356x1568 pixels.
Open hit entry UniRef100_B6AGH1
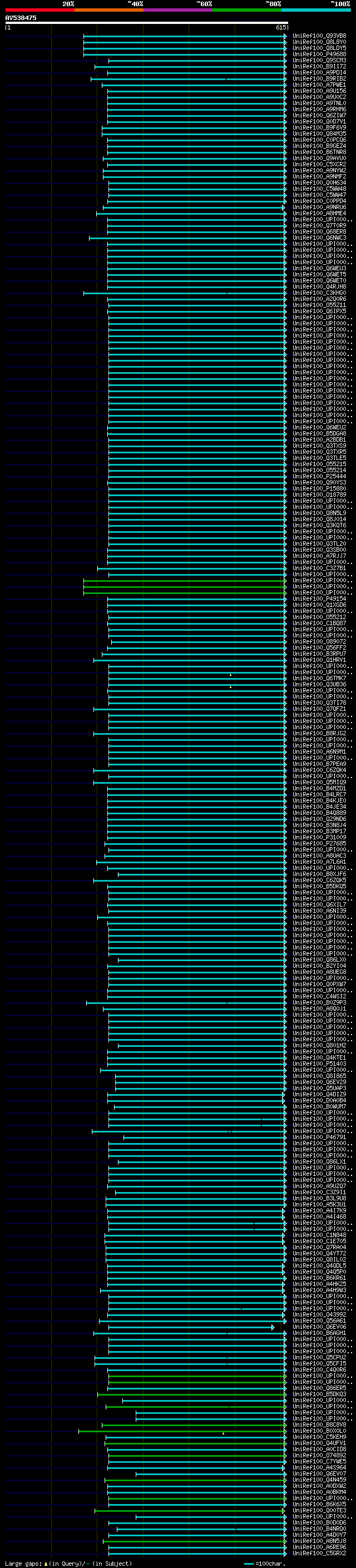tap(319, 1333)
